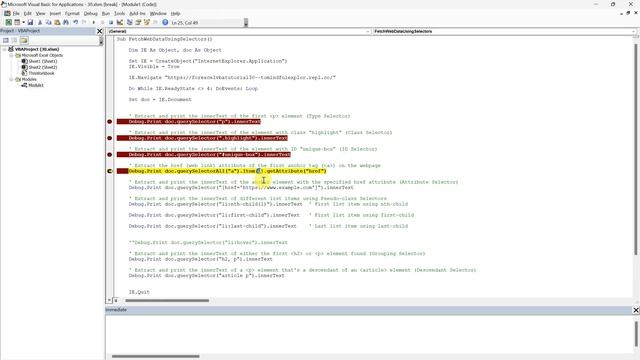Open the Window menu
The width and height of the screenshot is (640, 360).
click(158, 13)
